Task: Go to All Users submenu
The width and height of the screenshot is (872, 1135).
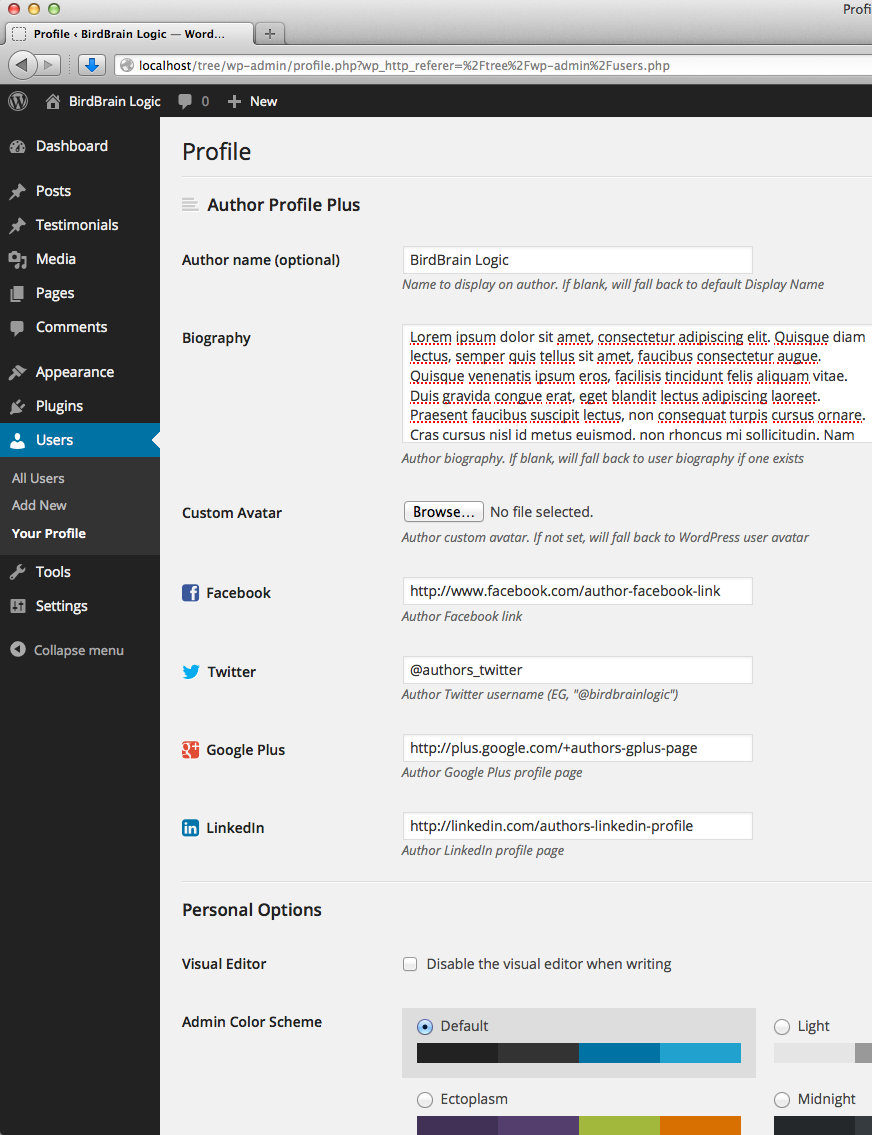Action: (38, 478)
